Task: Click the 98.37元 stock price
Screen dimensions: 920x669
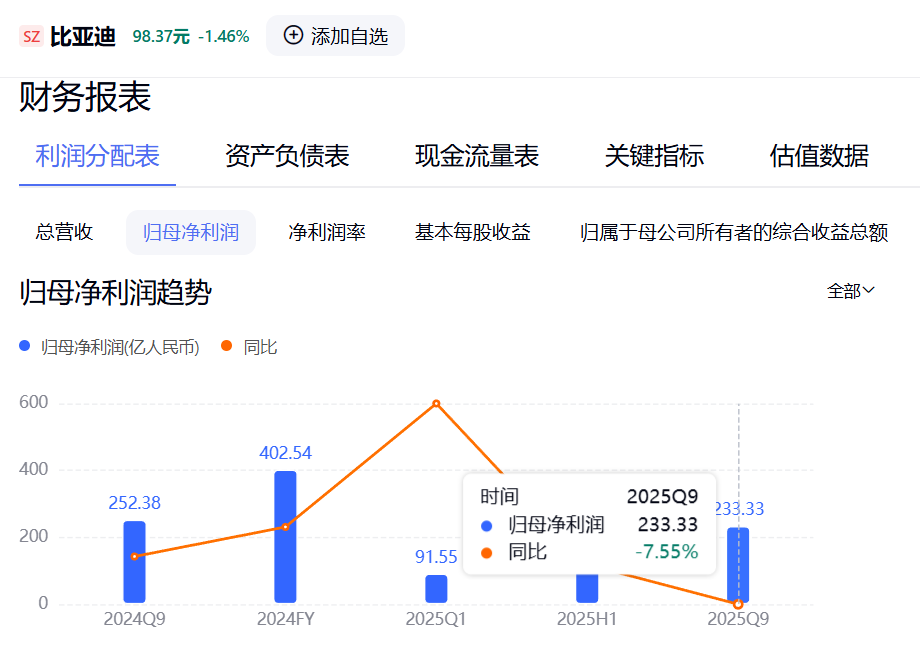Action: point(161,36)
